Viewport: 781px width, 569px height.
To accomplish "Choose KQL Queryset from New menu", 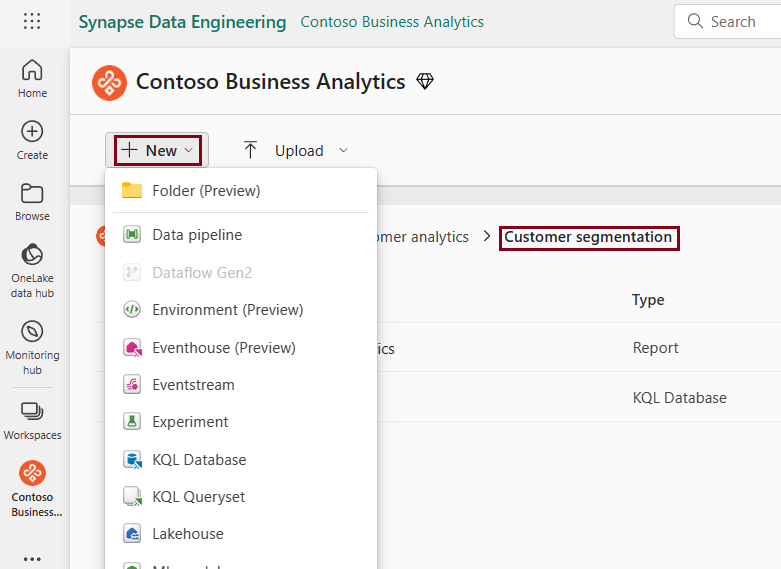I will pyautogui.click(x=241, y=497).
